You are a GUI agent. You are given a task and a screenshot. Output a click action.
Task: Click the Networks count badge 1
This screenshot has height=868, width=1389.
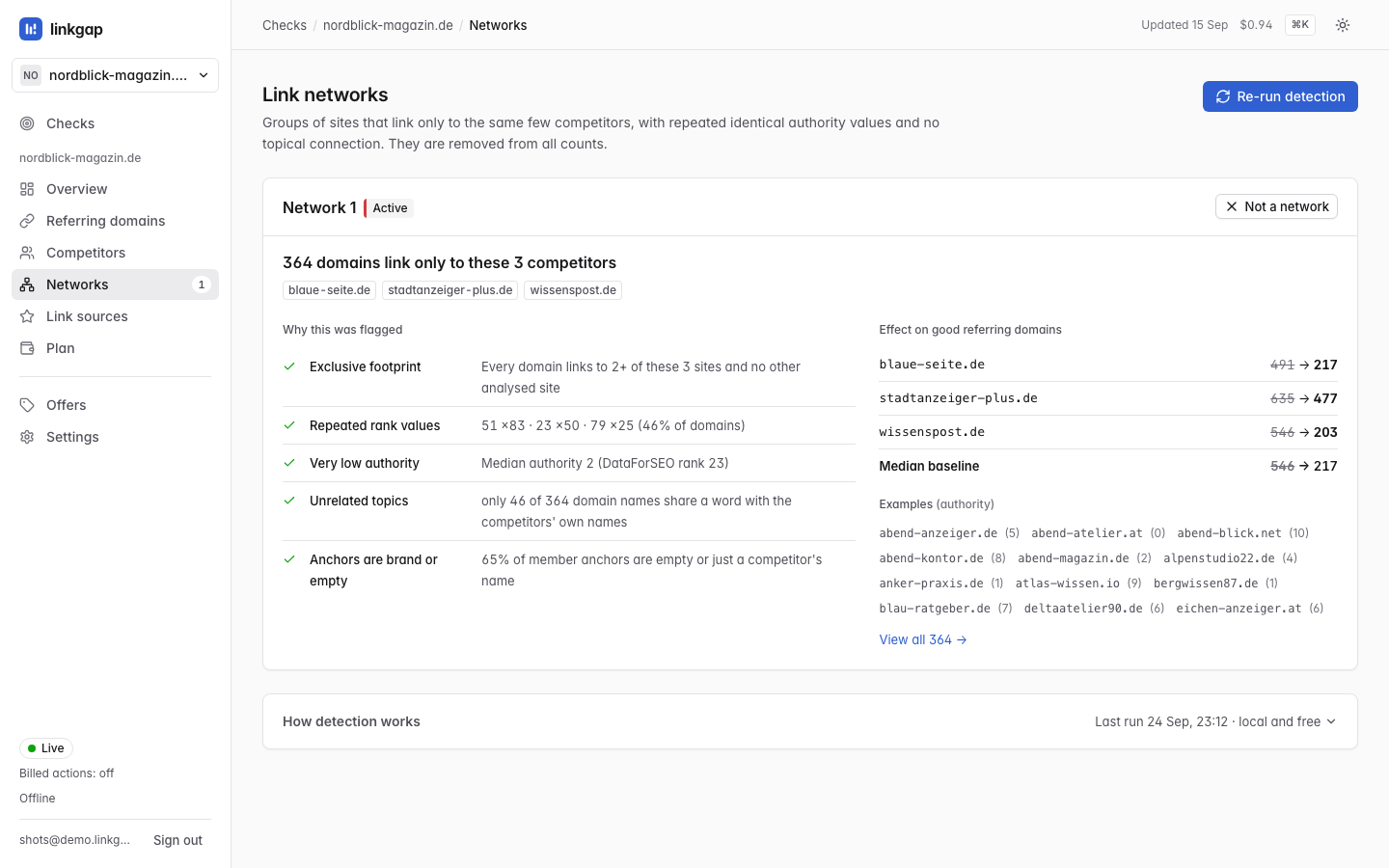click(x=201, y=285)
